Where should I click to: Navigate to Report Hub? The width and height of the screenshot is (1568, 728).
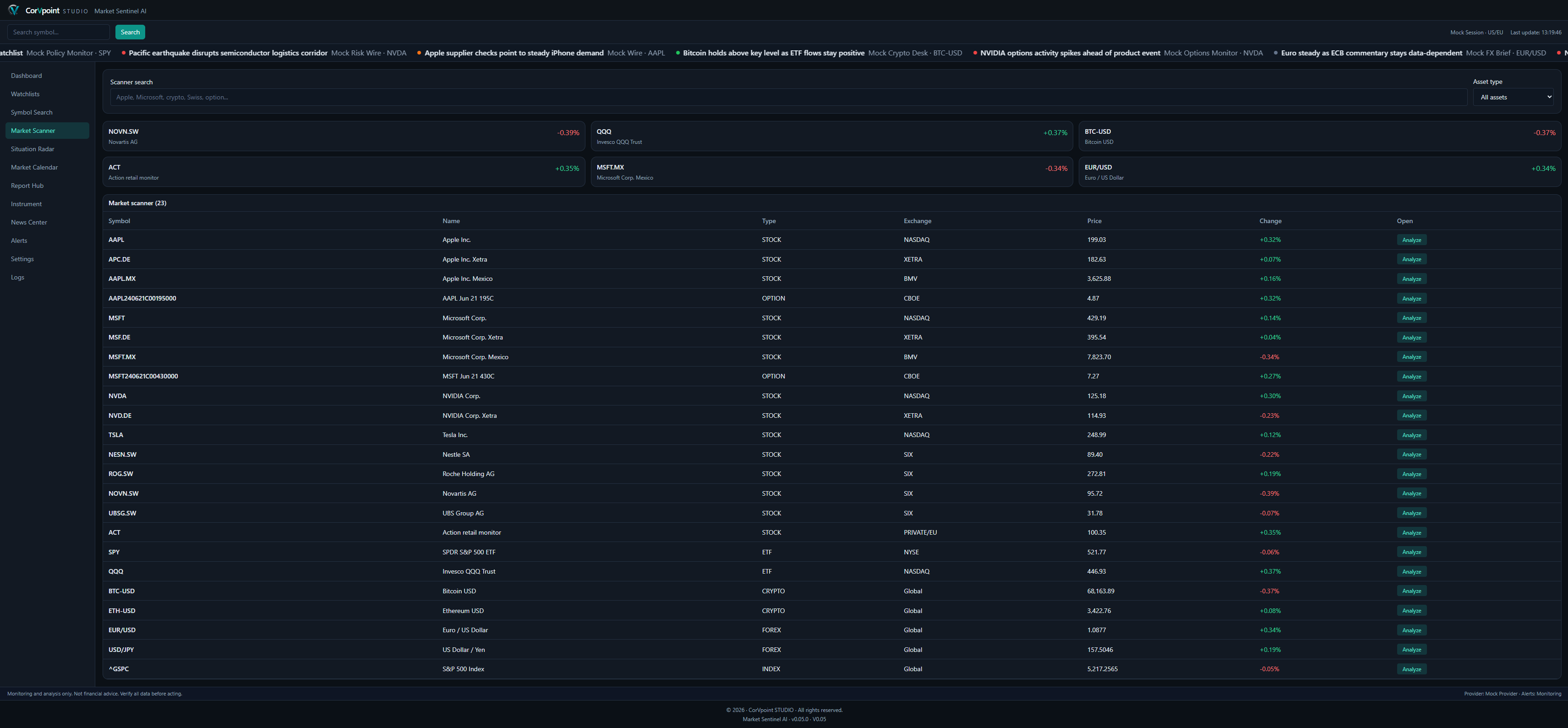pyautogui.click(x=48, y=186)
